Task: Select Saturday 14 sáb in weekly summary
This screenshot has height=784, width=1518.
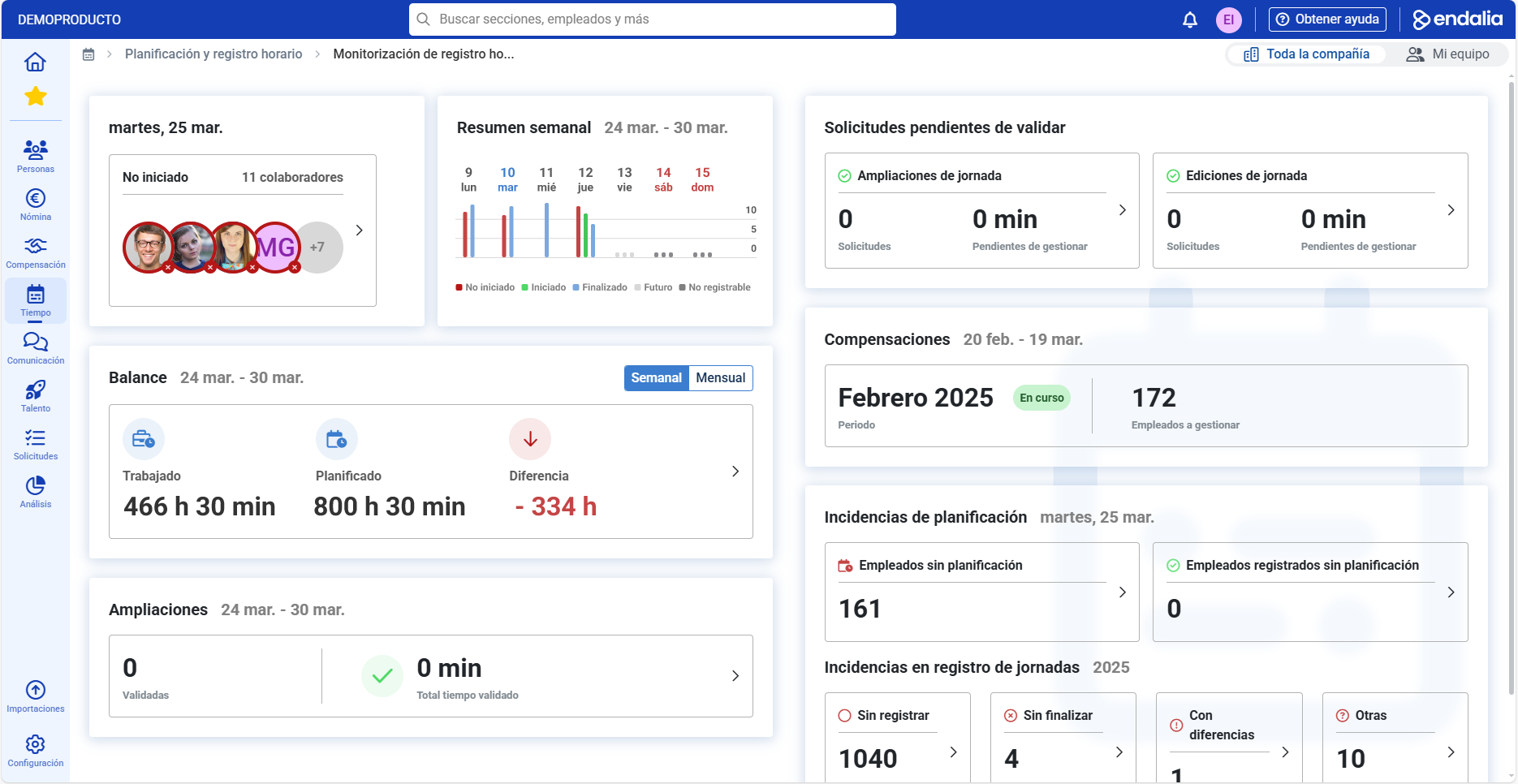Action: coord(663,179)
